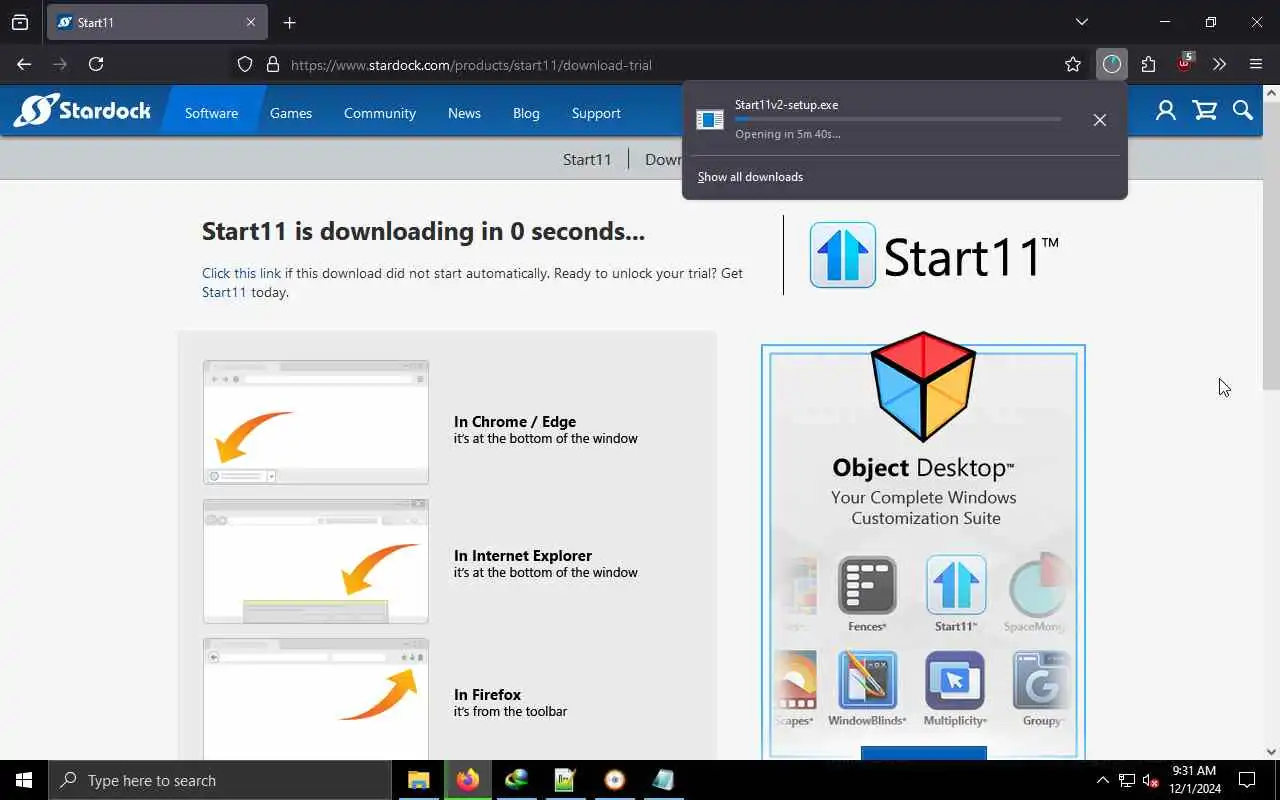
Task: Click the Start11 product logo
Action: [933, 255]
